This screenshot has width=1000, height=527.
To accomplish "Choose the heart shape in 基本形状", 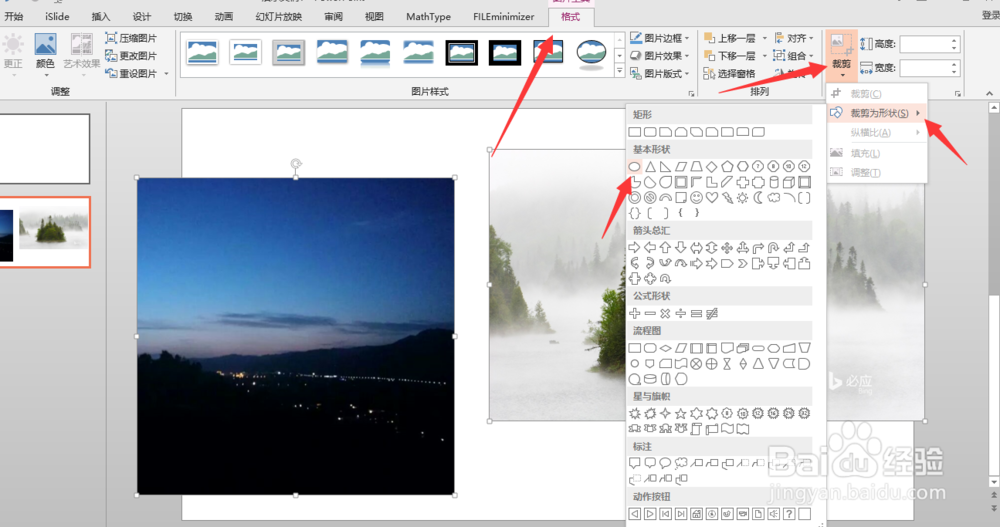I will 712,198.
